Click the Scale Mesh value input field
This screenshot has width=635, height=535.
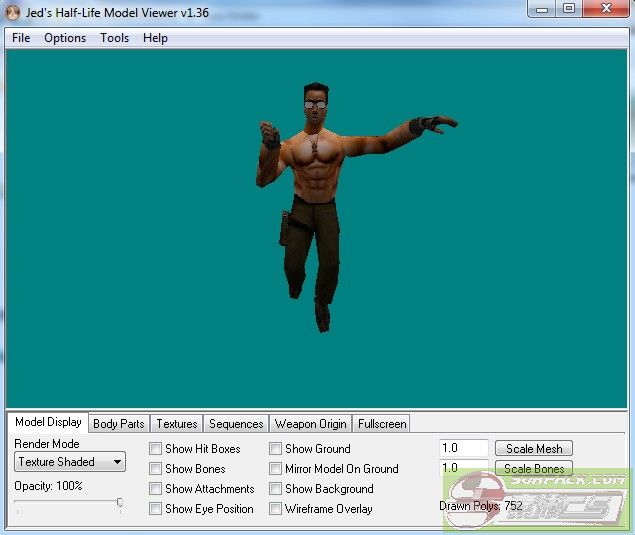(x=463, y=449)
